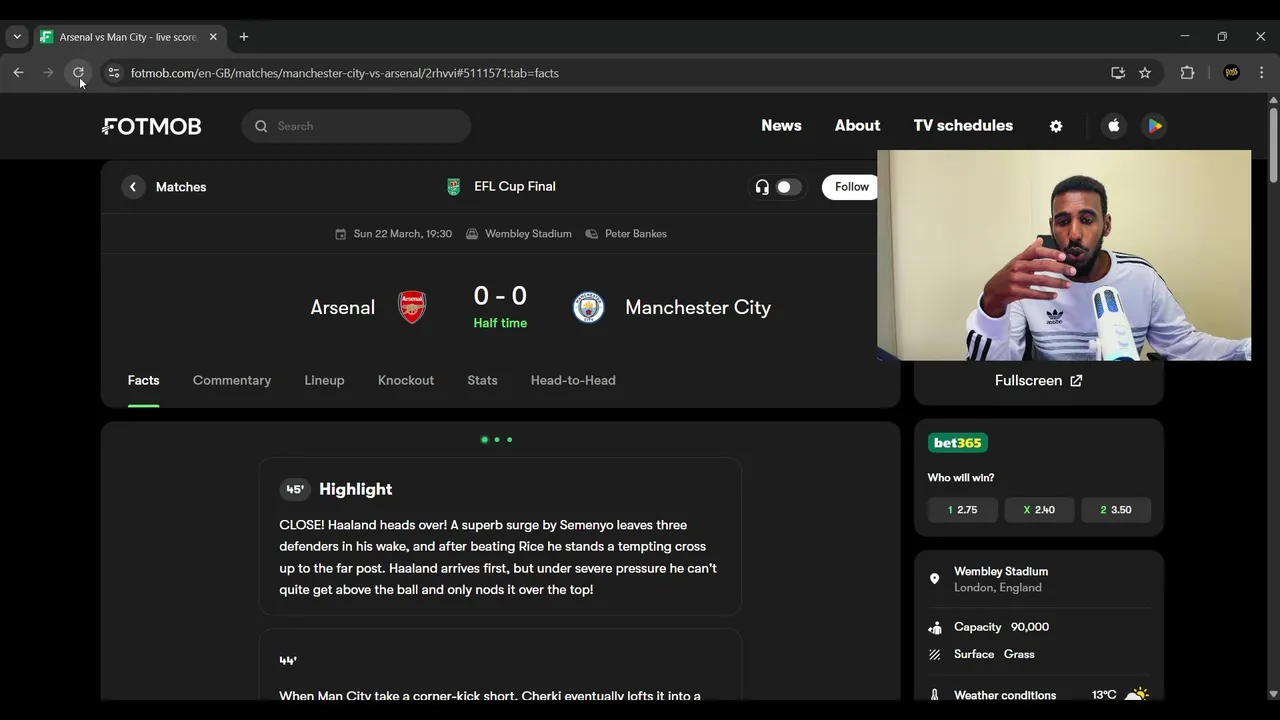
Task: Open TV schedules navigation link
Action: click(963, 126)
